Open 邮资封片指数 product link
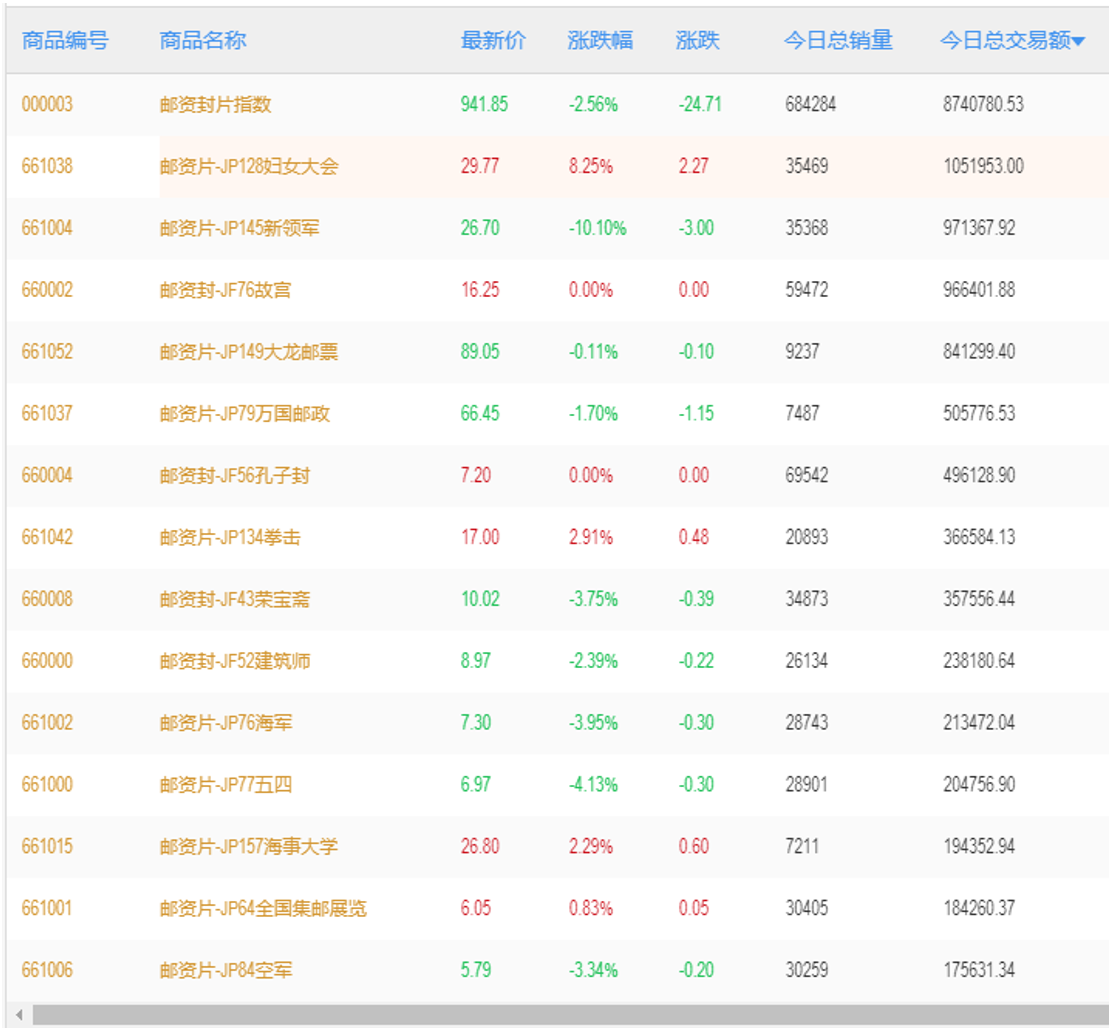The width and height of the screenshot is (1119, 1030). click(216, 105)
